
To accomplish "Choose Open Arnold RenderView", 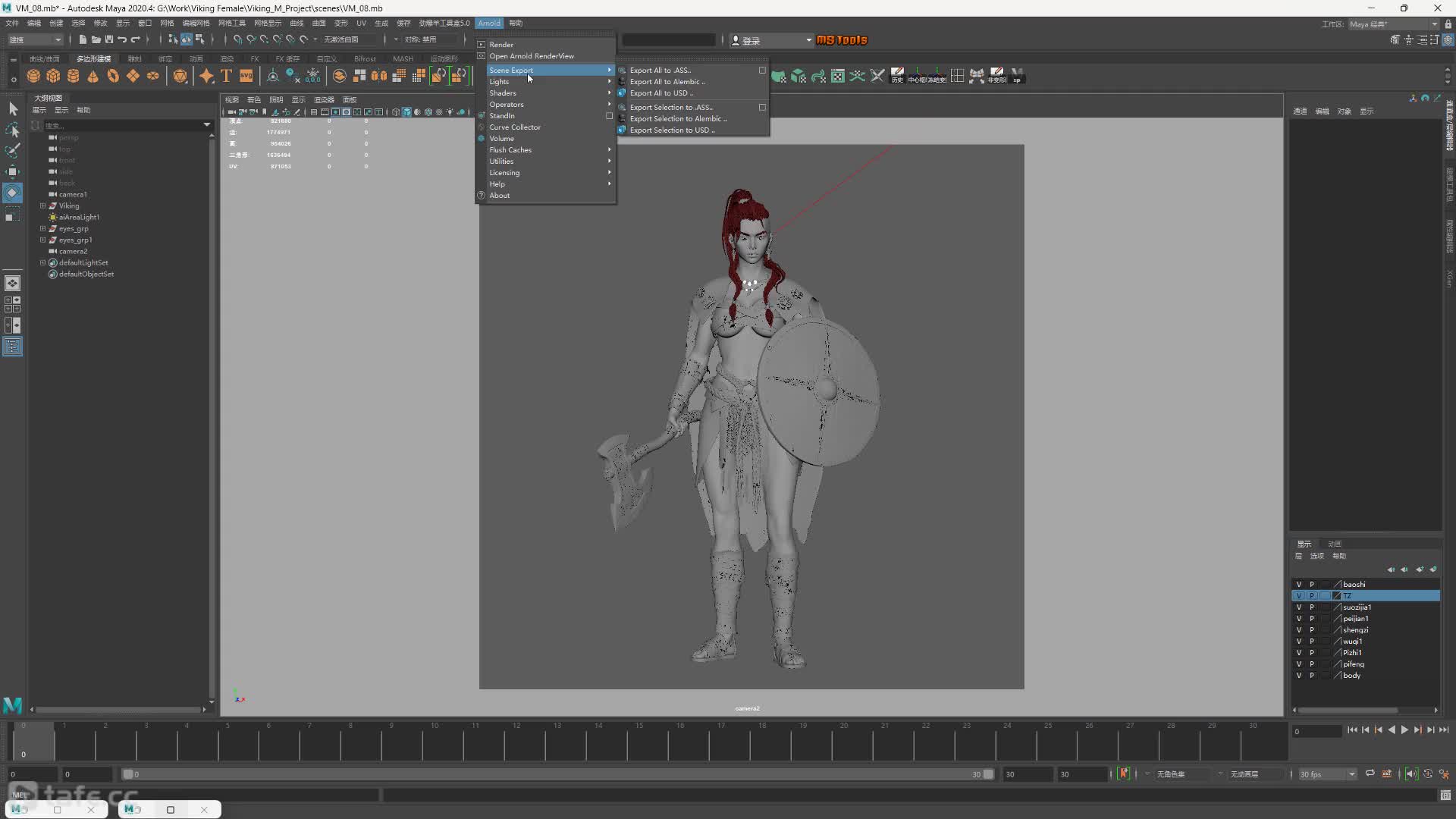I will pyautogui.click(x=532, y=56).
